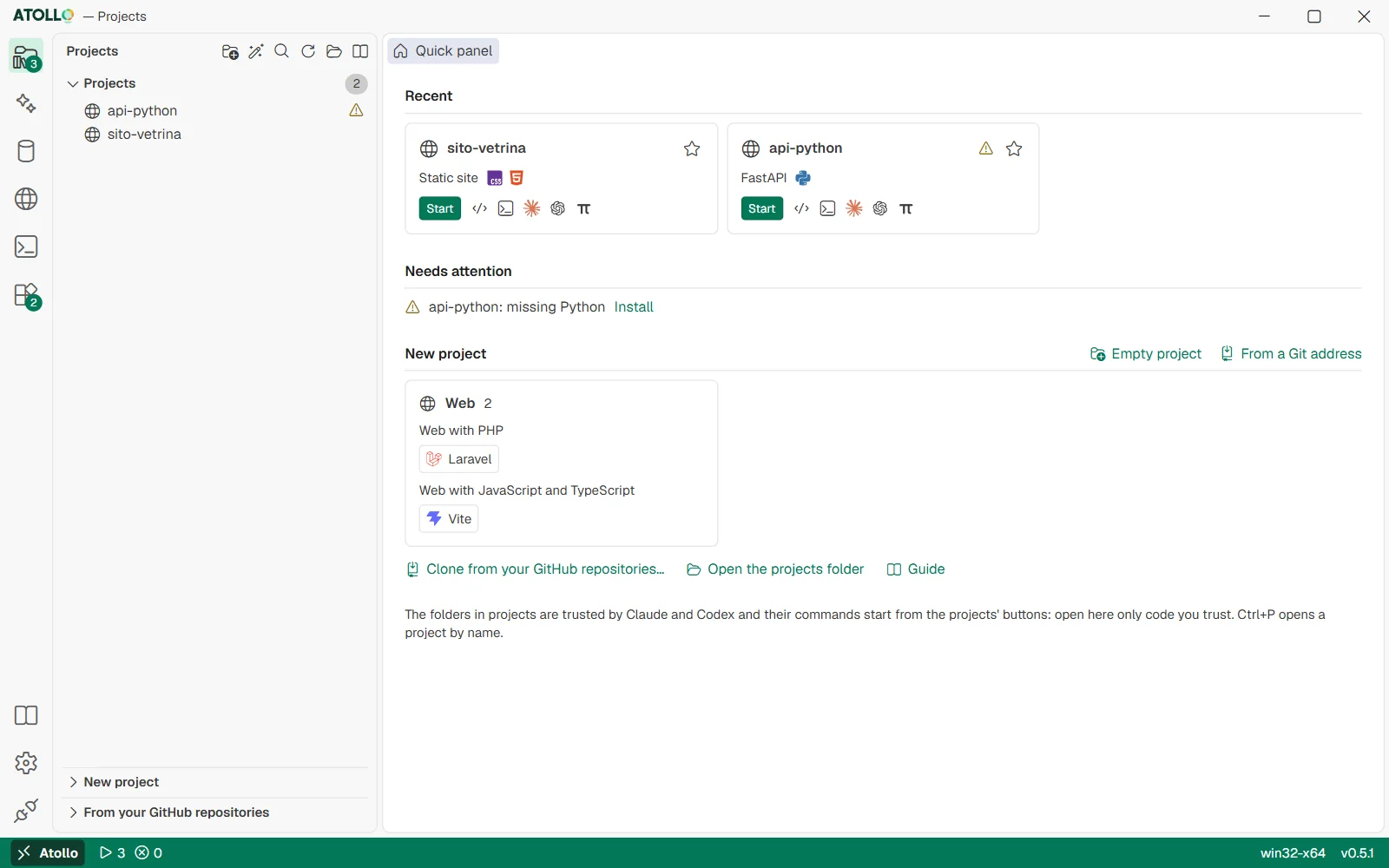The height and width of the screenshot is (868, 1389).
Task: Click the new project folder-plus icon
Action: pyautogui.click(x=230, y=52)
